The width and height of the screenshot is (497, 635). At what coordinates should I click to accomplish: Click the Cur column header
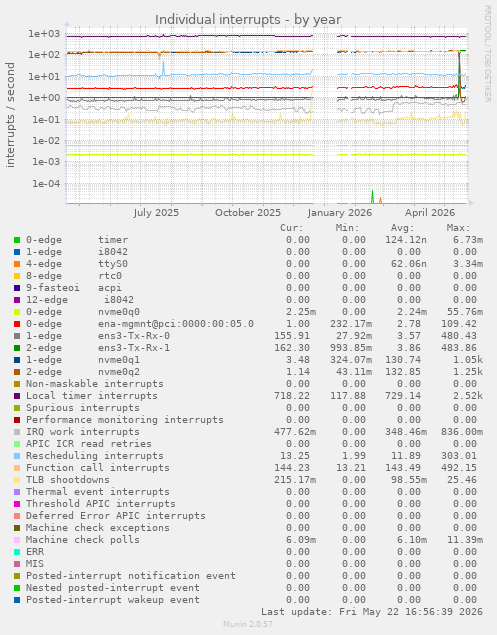click(292, 228)
